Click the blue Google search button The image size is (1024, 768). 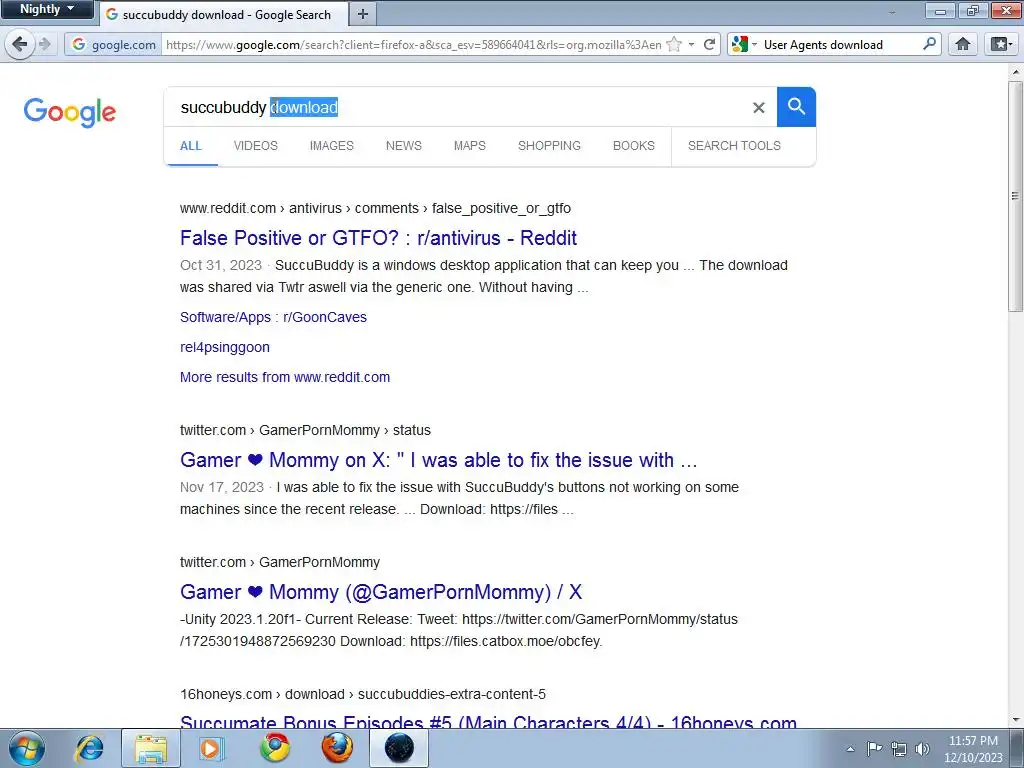[796, 106]
